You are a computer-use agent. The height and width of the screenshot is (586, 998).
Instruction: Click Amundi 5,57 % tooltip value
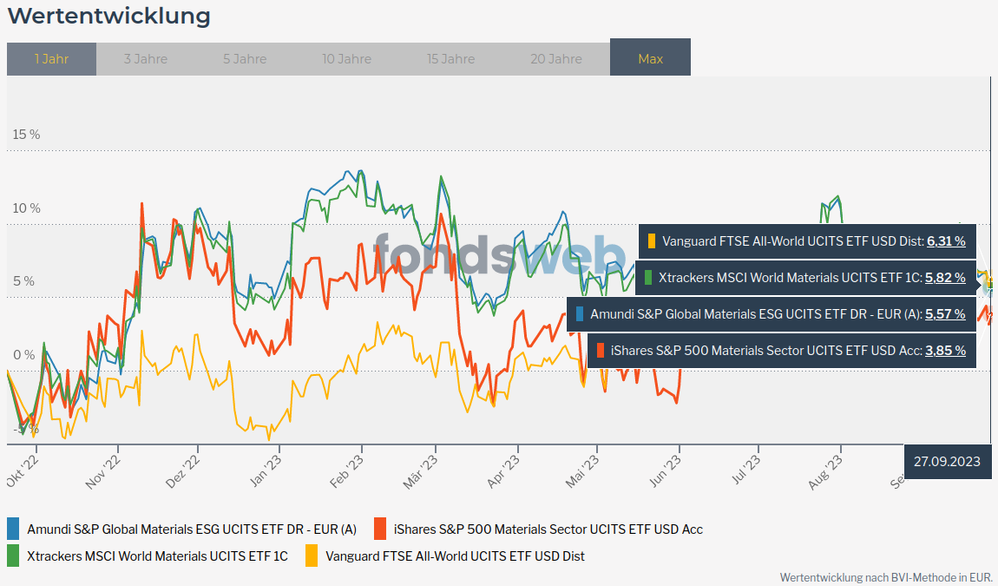946,314
